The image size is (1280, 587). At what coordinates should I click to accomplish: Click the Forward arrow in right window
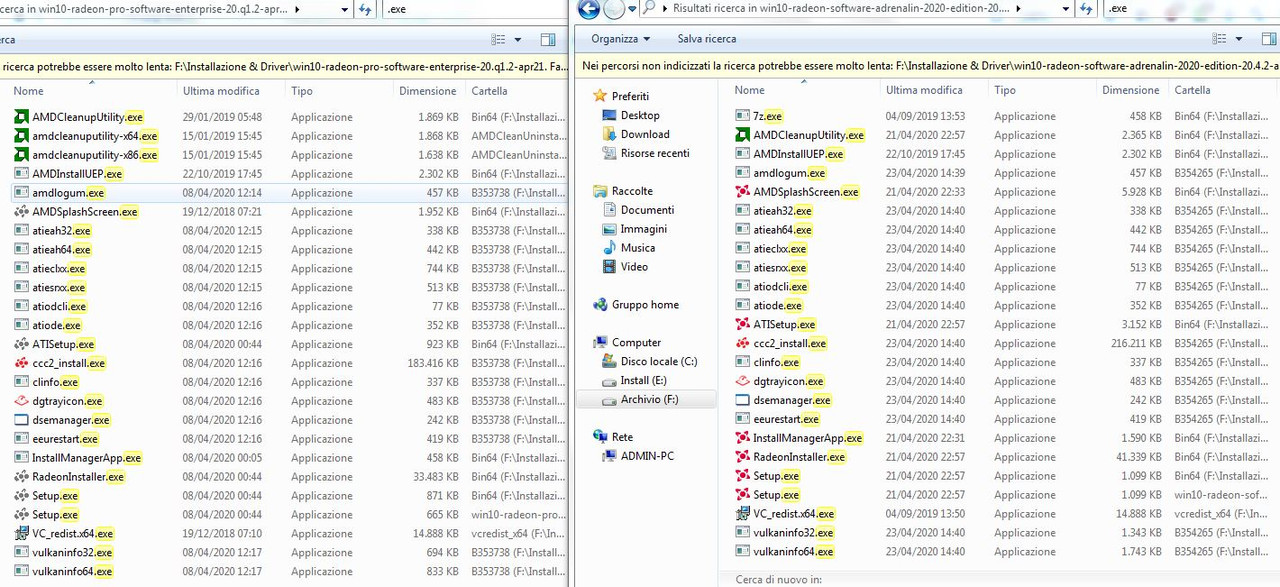pos(614,9)
